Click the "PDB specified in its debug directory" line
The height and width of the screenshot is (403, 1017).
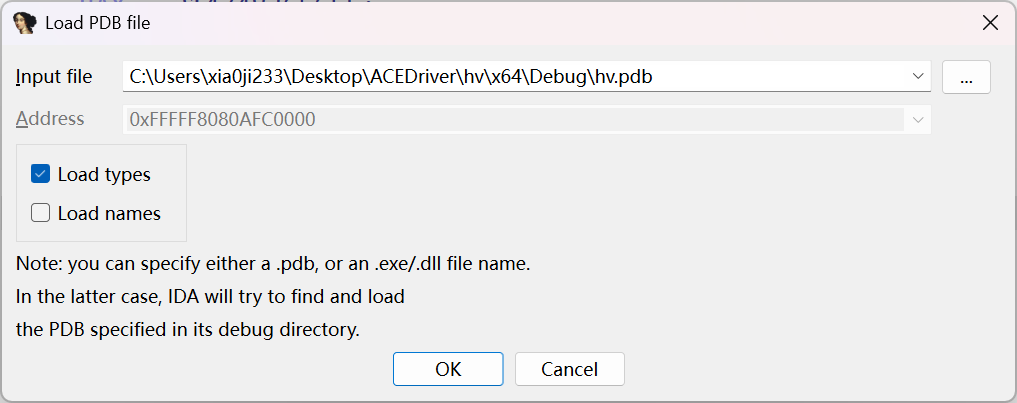[188, 329]
